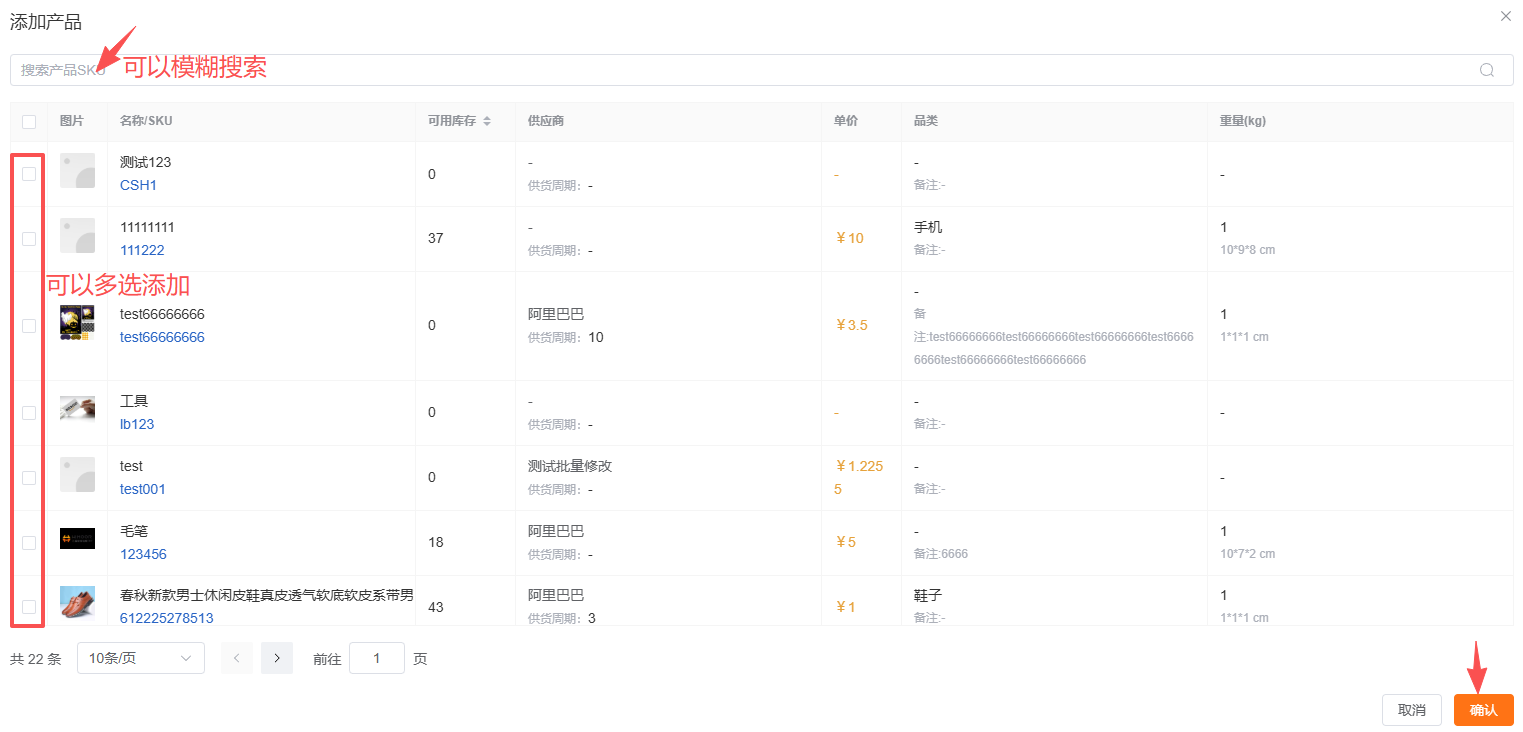The image size is (1523, 732).
Task: Open SKU link CSH1
Action: pos(138,185)
